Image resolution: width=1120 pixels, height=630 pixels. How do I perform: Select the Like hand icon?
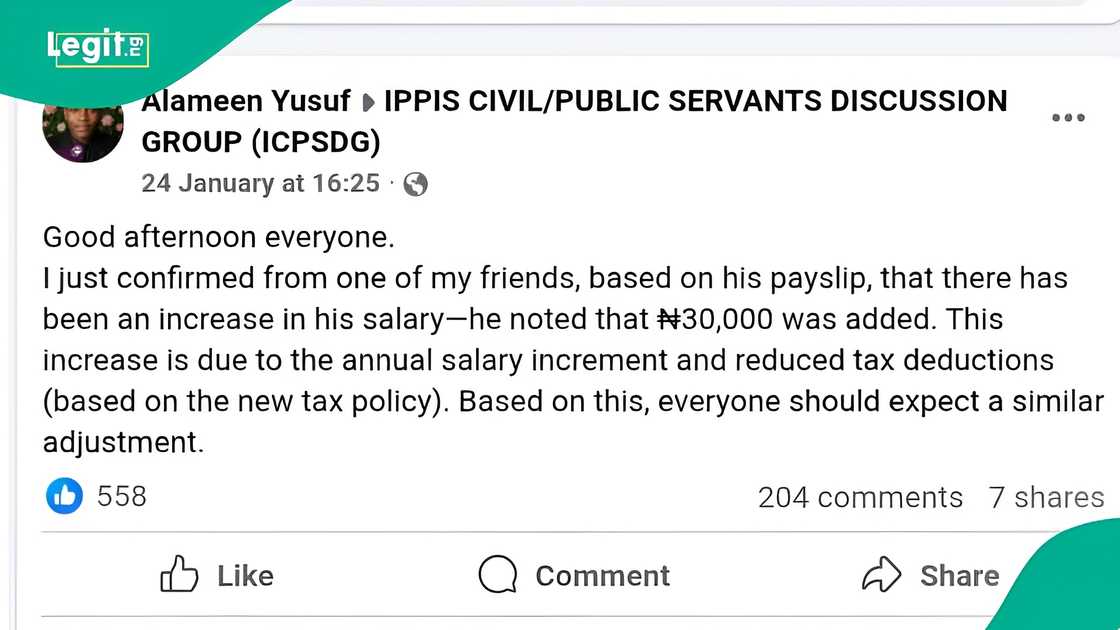tap(180, 575)
